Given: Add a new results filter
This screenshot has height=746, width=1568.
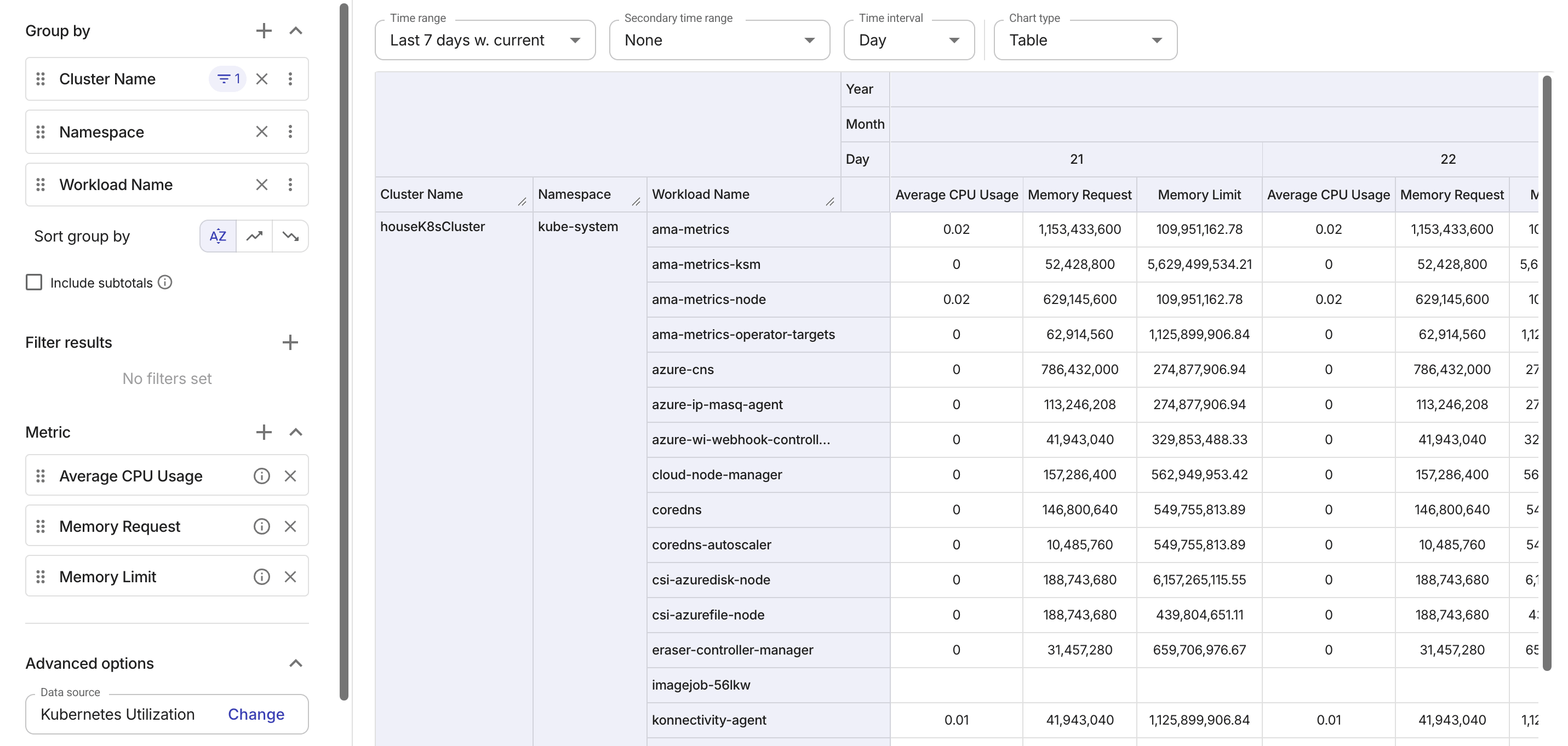Looking at the screenshot, I should pyautogui.click(x=290, y=342).
